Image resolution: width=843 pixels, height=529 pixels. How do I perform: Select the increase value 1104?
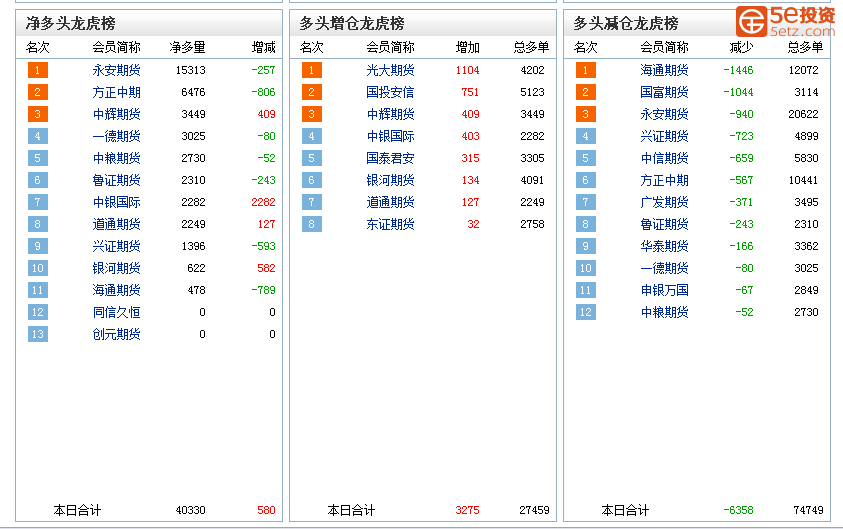[x=467, y=70]
